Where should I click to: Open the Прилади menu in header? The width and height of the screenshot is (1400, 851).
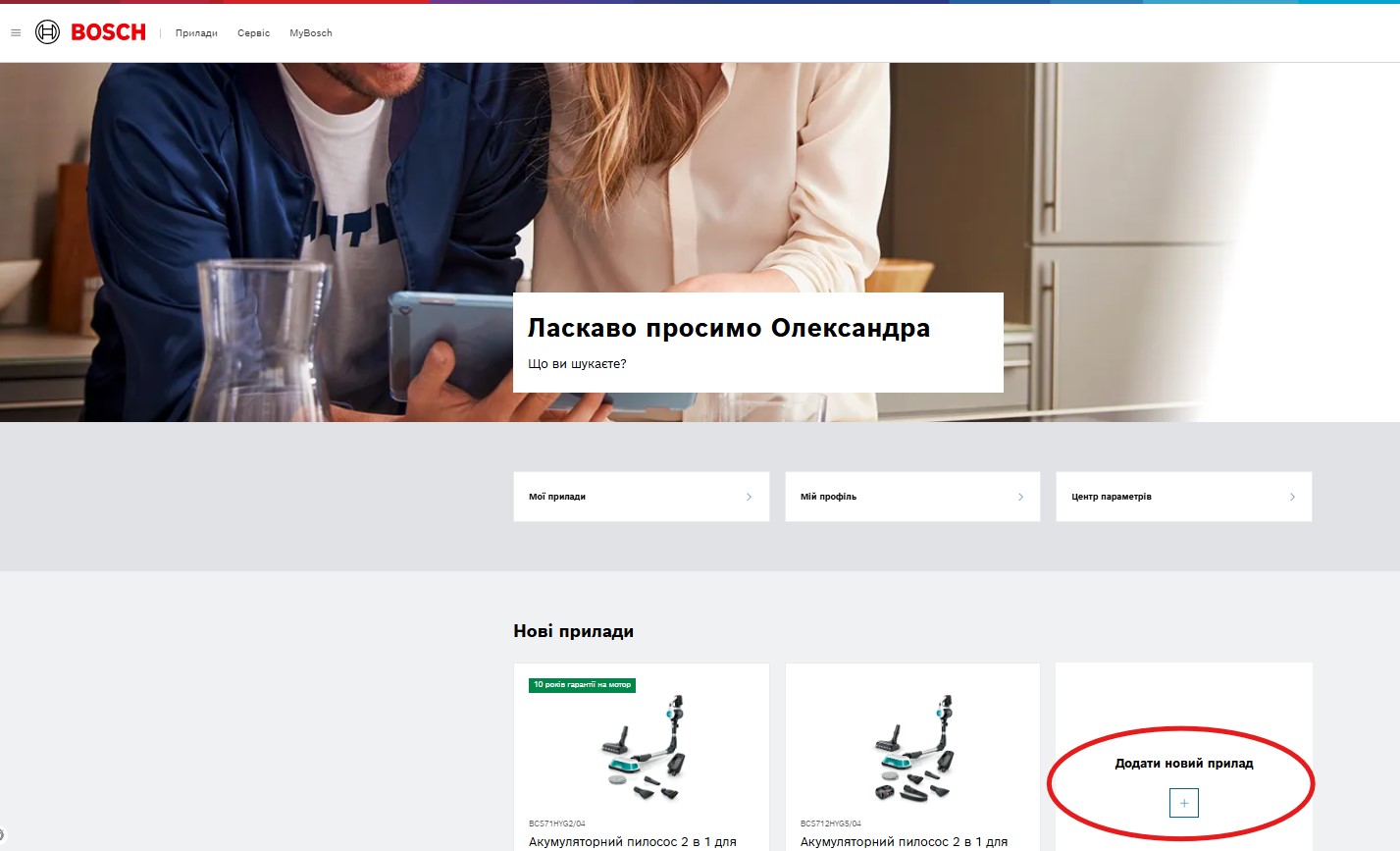[x=196, y=33]
